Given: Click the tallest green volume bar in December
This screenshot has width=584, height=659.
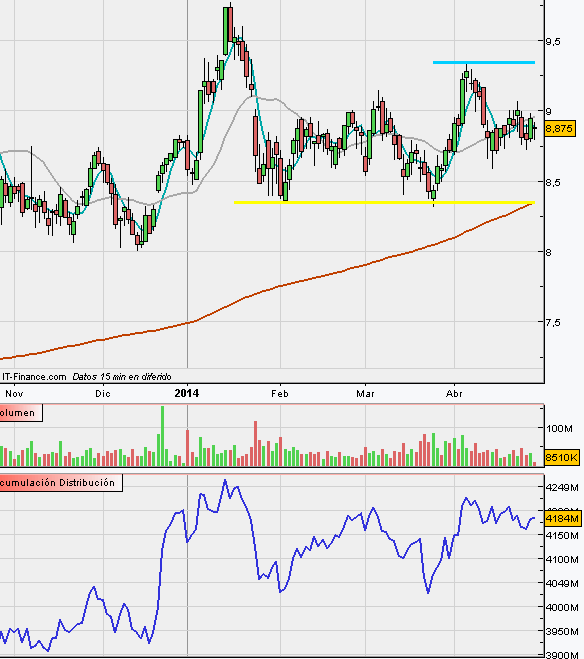Looking at the screenshot, I should pyautogui.click(x=163, y=436).
